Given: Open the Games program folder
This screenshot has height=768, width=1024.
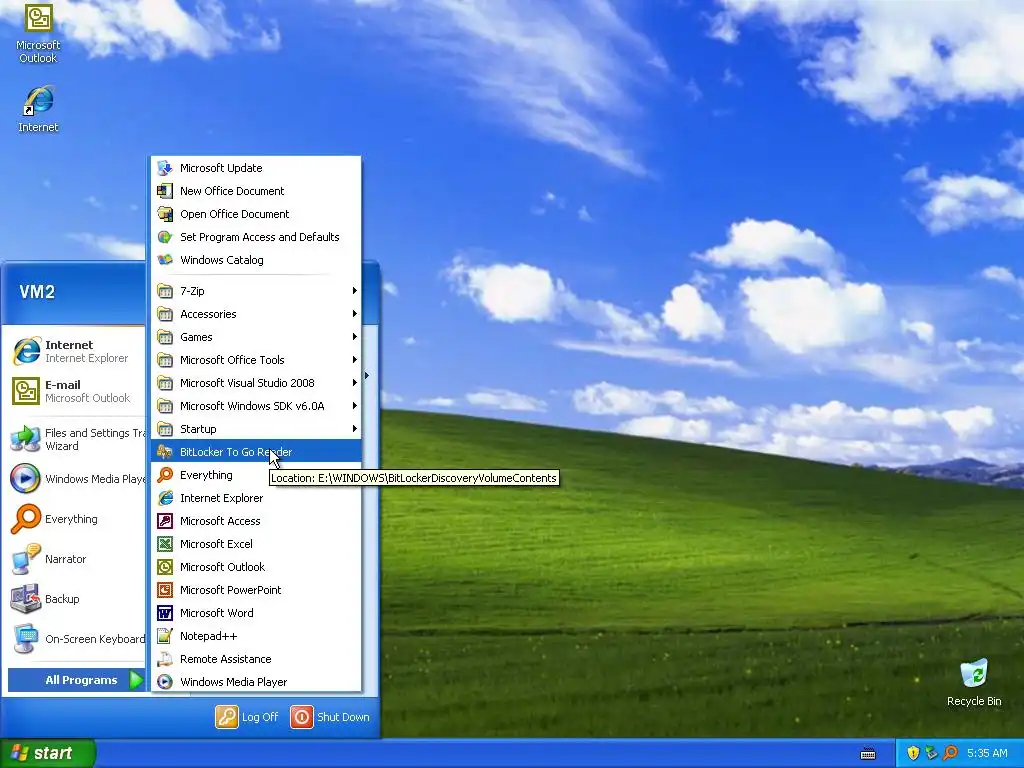Looking at the screenshot, I should tap(256, 336).
